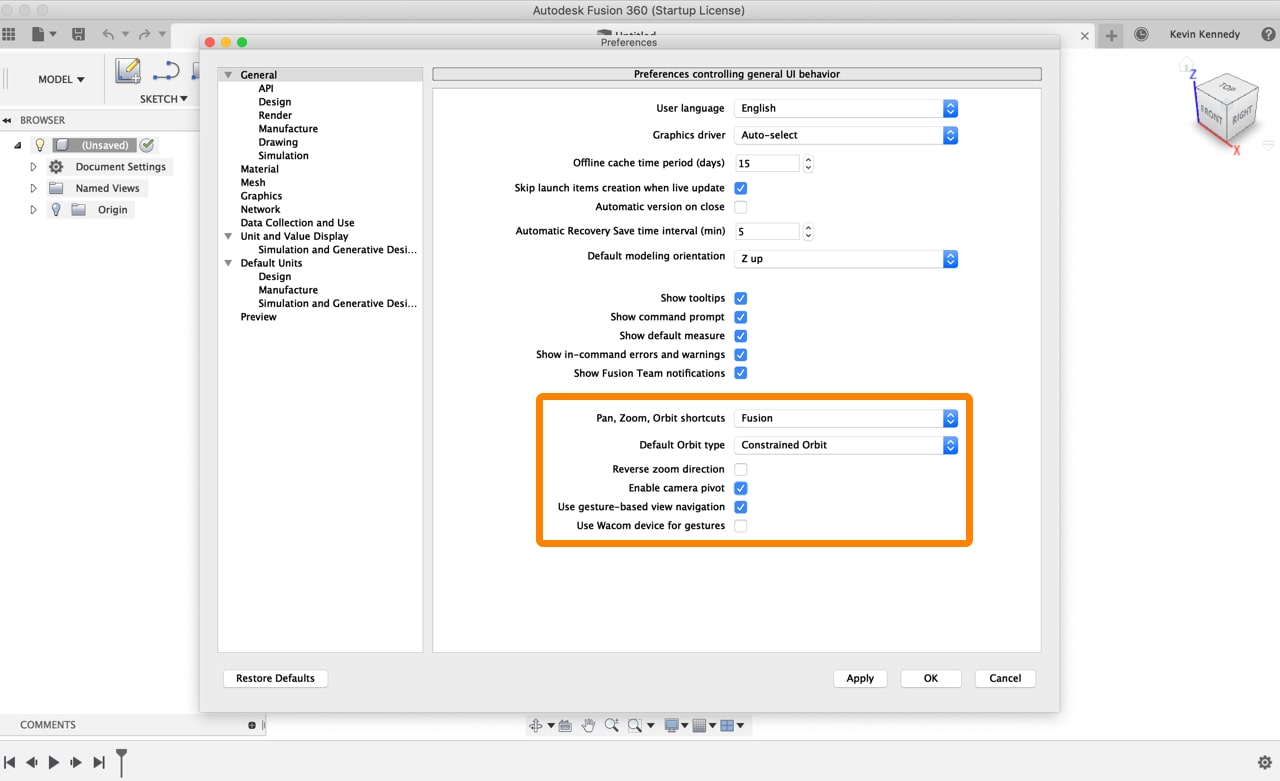The width and height of the screenshot is (1280, 781).
Task: Toggle Show tooltips checkbox
Action: pos(741,298)
